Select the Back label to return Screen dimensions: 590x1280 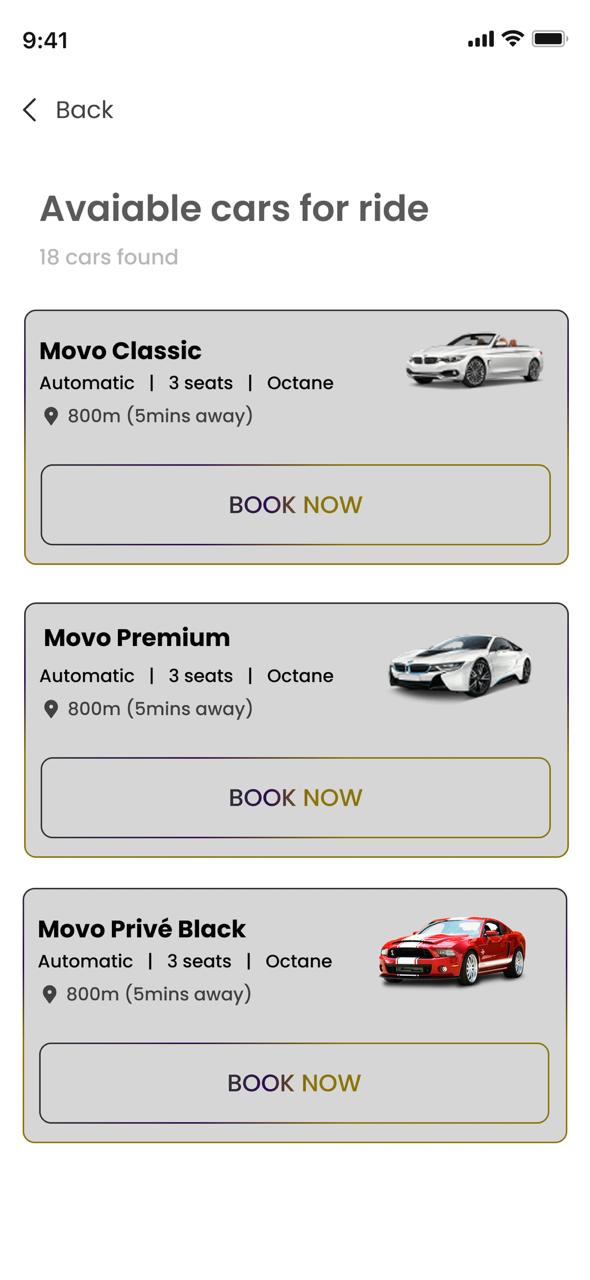coord(85,110)
